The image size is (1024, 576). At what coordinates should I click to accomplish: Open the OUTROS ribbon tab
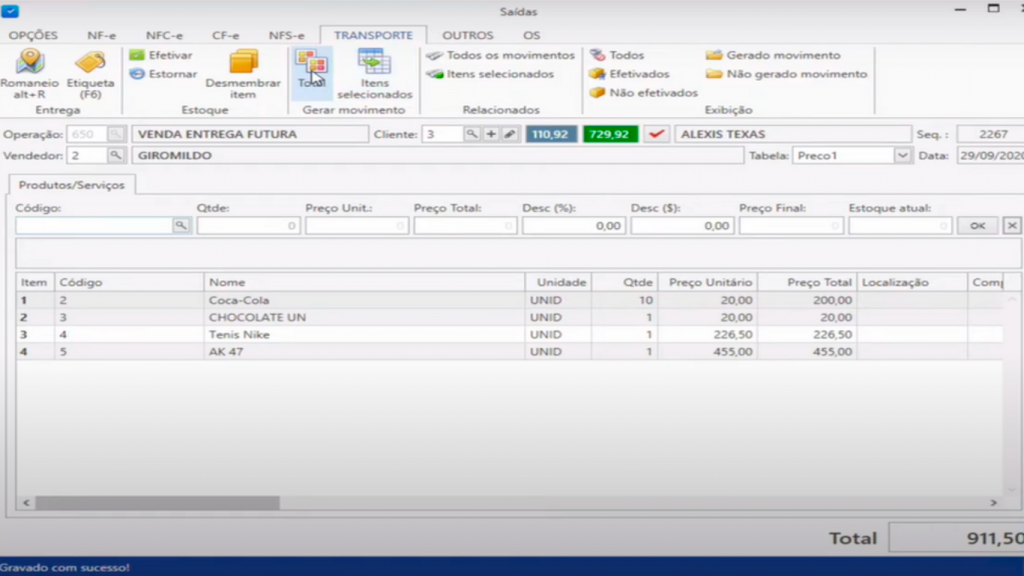click(467, 35)
